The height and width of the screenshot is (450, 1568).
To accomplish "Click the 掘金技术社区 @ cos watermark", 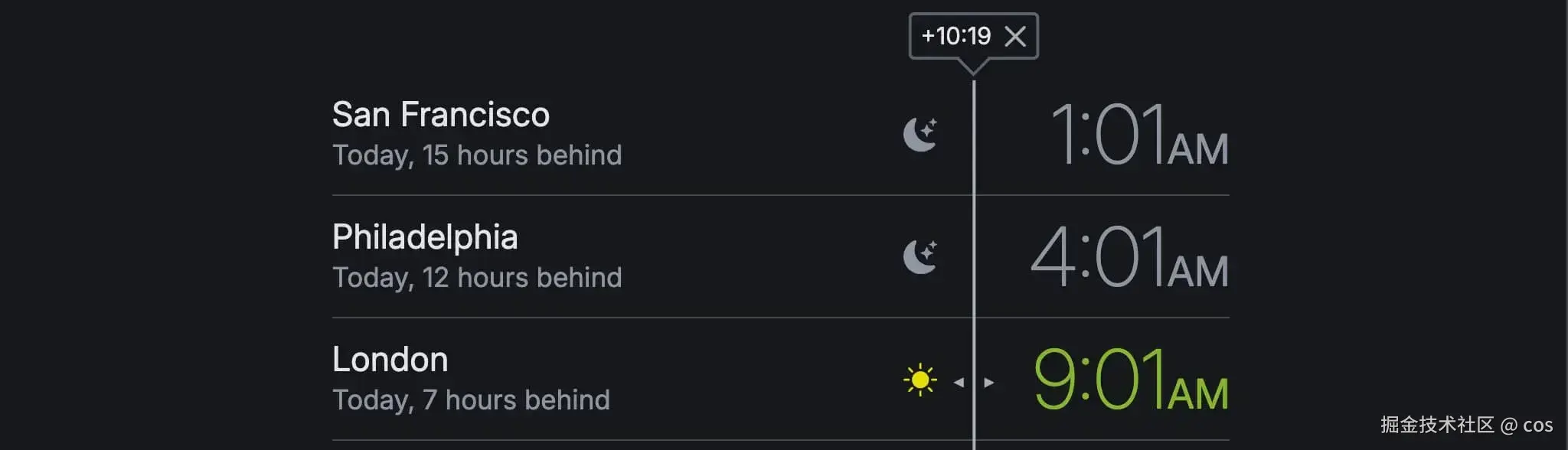I will [1466, 425].
